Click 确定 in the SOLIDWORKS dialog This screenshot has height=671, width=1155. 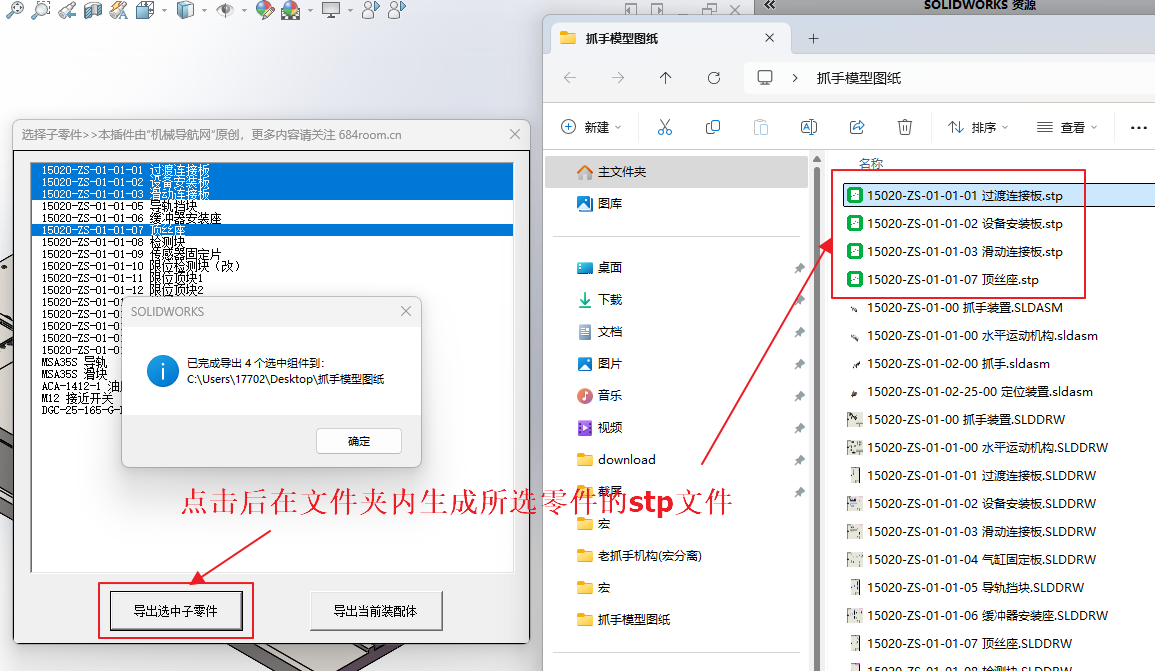(x=358, y=441)
